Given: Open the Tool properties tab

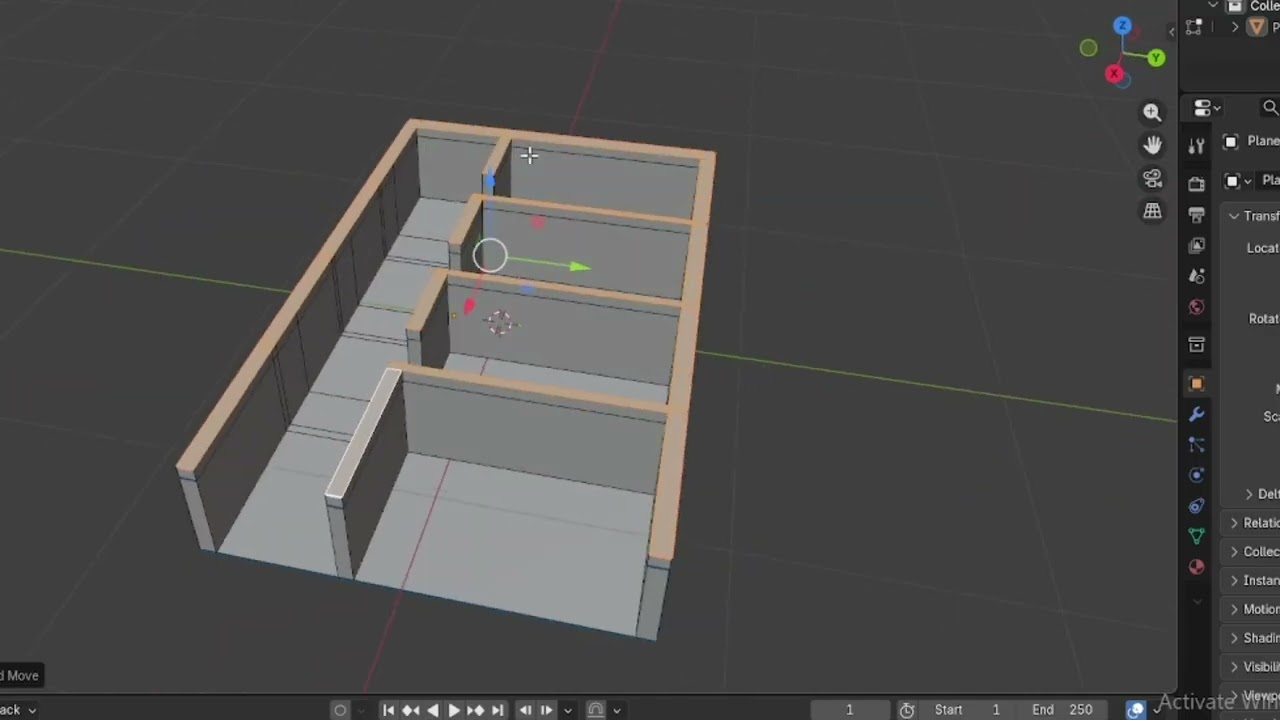Looking at the screenshot, I should 1196,146.
